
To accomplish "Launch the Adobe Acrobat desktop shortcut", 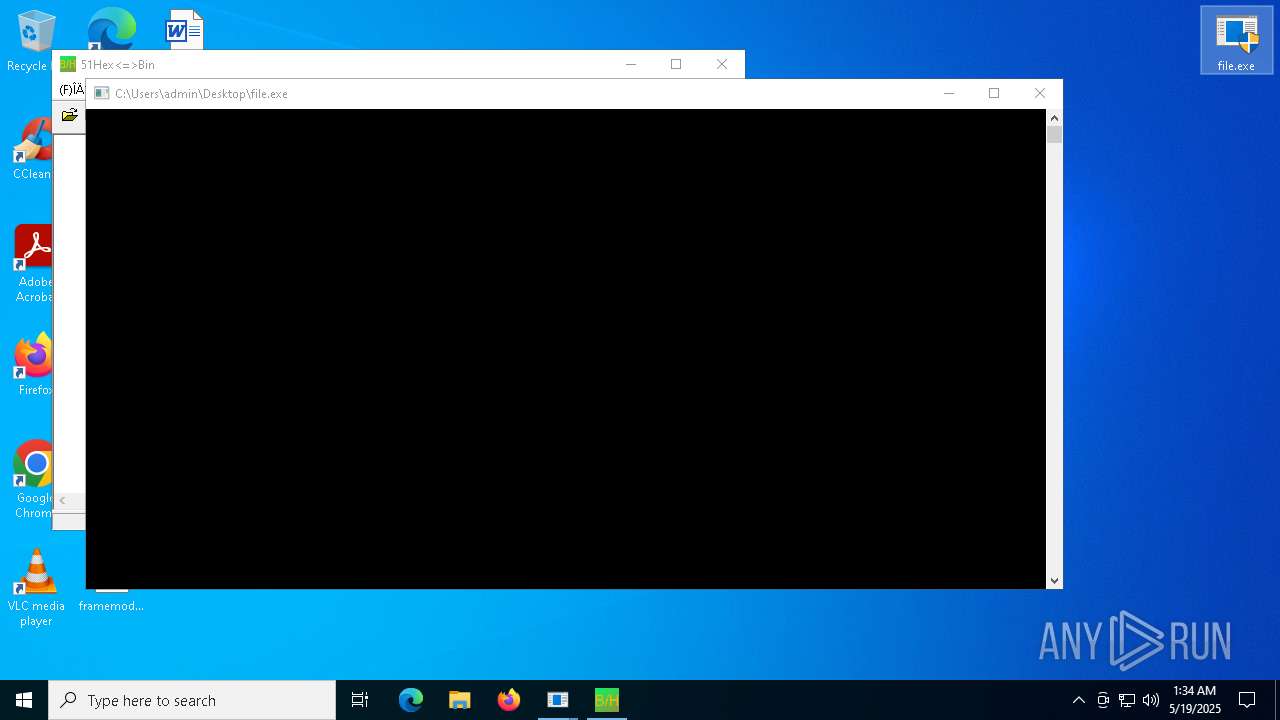I will tap(33, 264).
